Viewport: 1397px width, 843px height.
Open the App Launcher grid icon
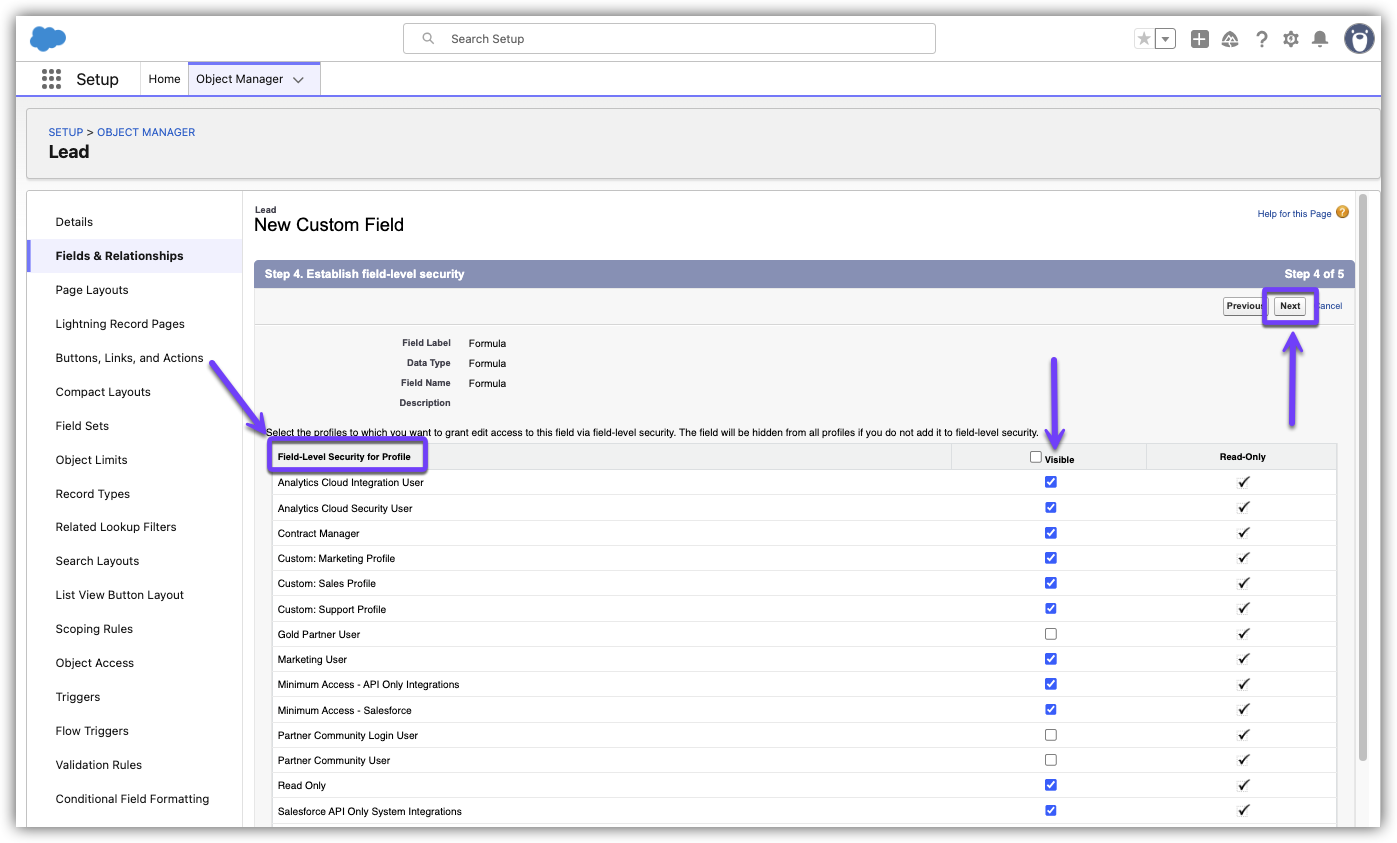click(51, 79)
